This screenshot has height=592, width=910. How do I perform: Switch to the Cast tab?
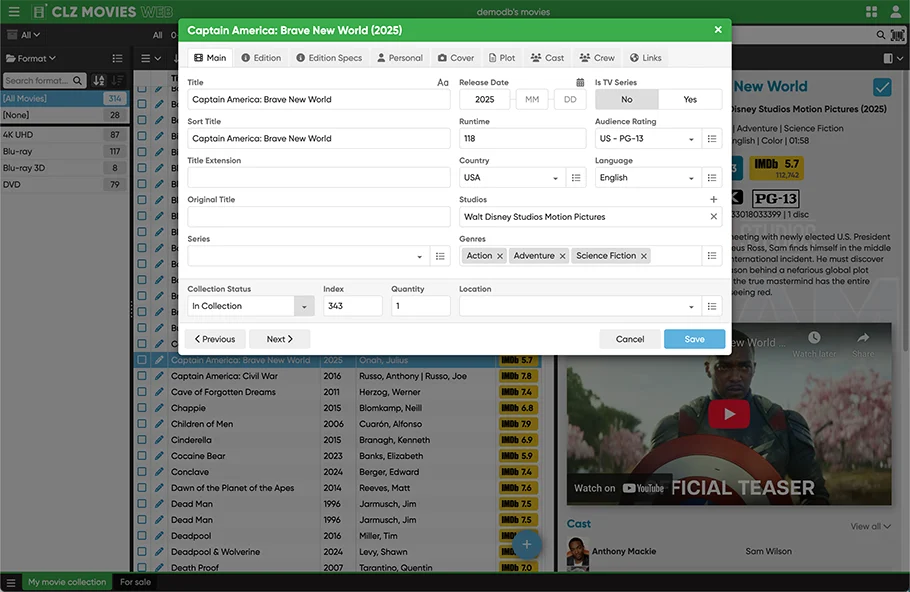(x=547, y=58)
